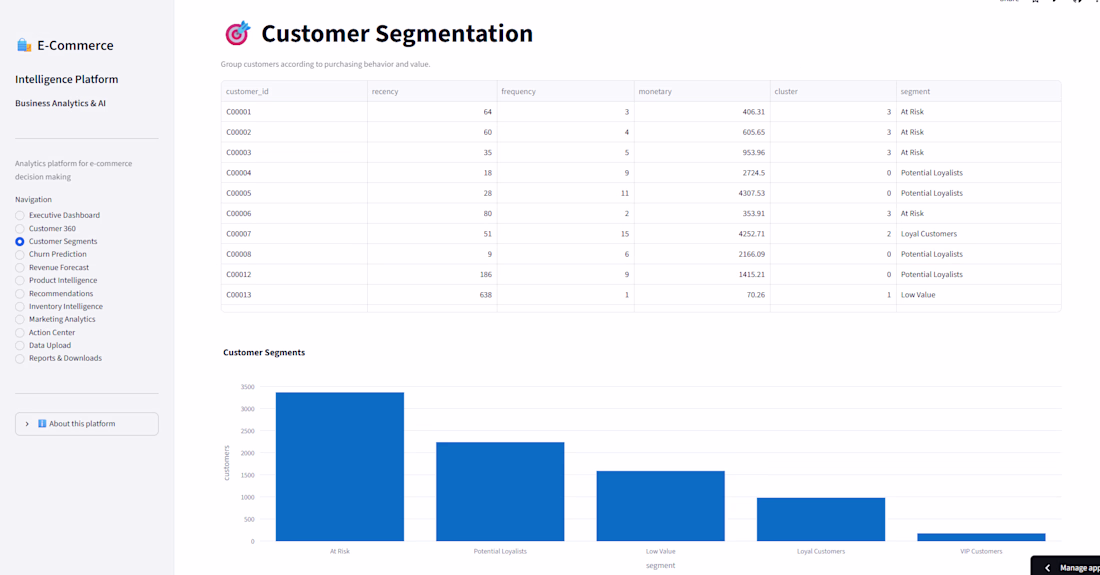Click the Loyal Customers bar in chart
The image size is (1100, 575).
tap(821, 520)
